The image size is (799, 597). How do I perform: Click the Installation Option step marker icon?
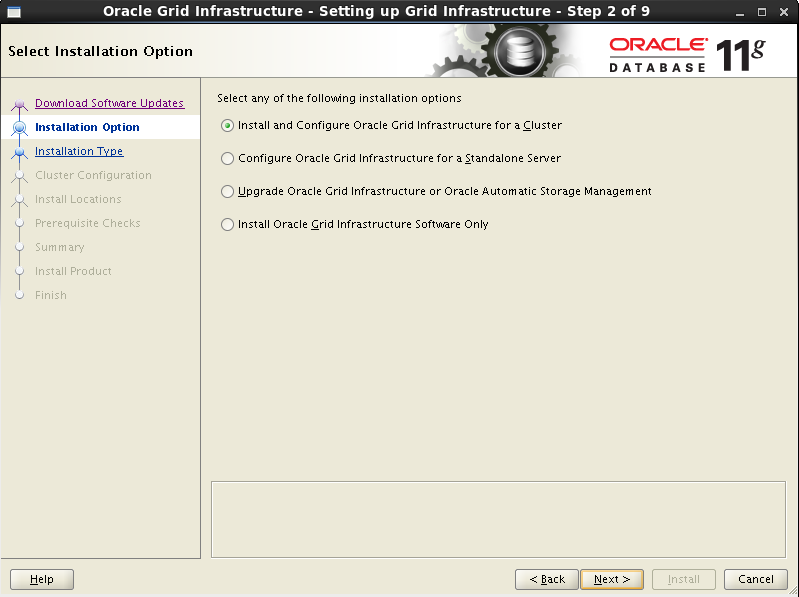19,127
